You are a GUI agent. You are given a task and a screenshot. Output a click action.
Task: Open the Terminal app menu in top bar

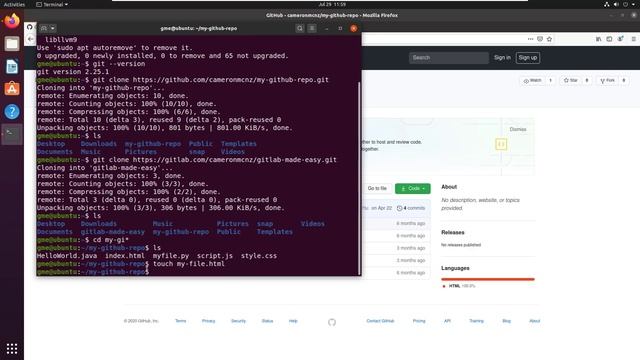click(x=52, y=4)
